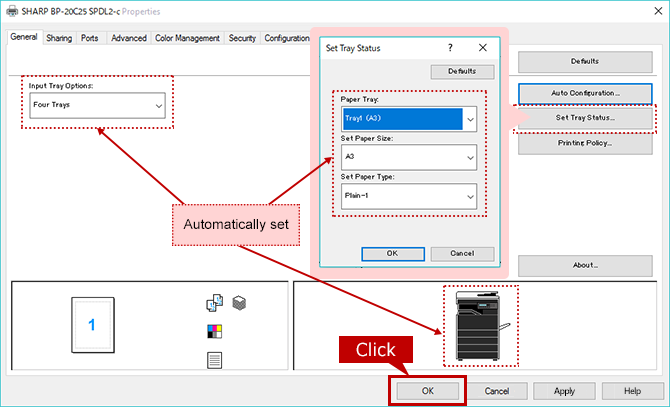Open the Color Management tab
The width and height of the screenshot is (670, 407).
187,38
